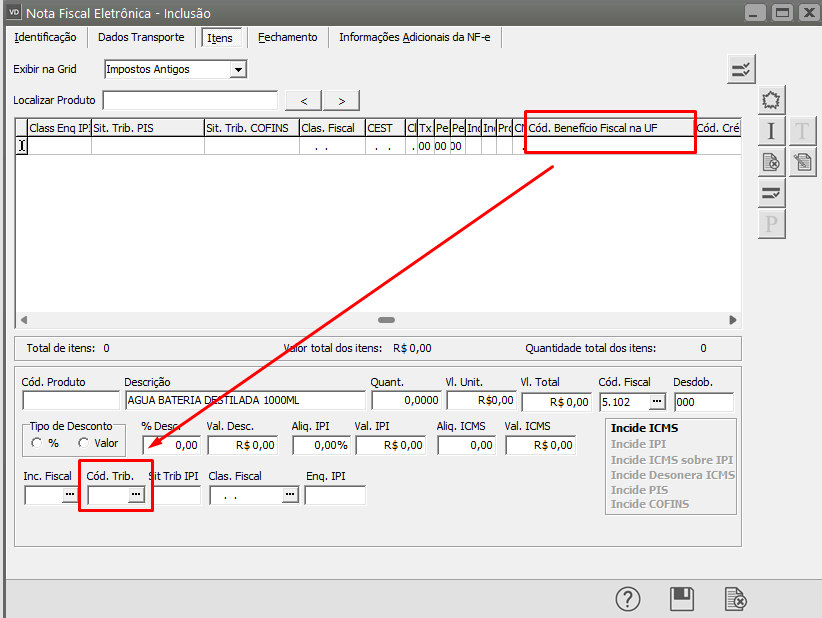The width and height of the screenshot is (822, 618).
Task: Click the grid's horizontal scrollbar thumb
Action: pyautogui.click(x=386, y=320)
